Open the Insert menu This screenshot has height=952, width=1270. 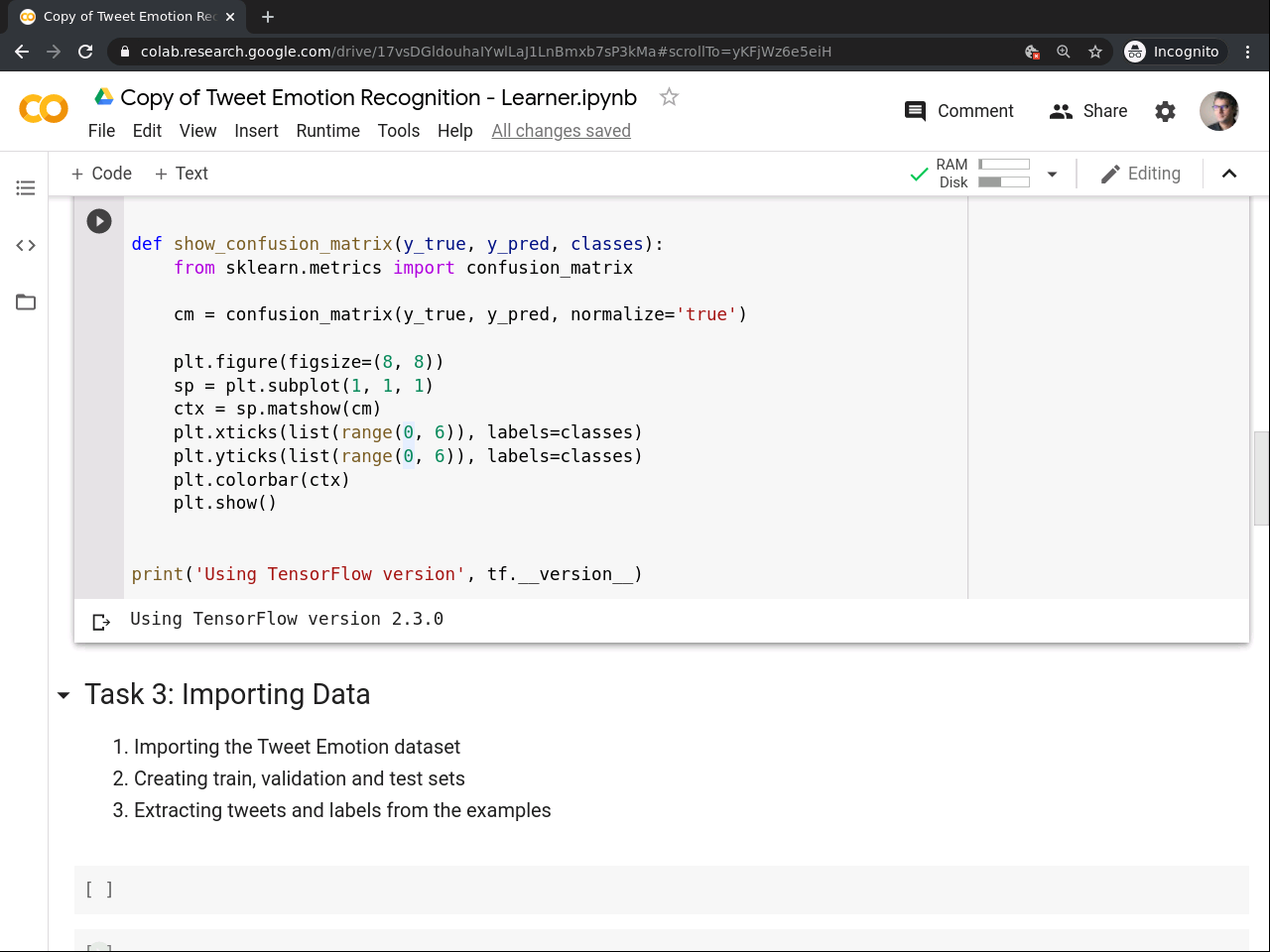[256, 131]
